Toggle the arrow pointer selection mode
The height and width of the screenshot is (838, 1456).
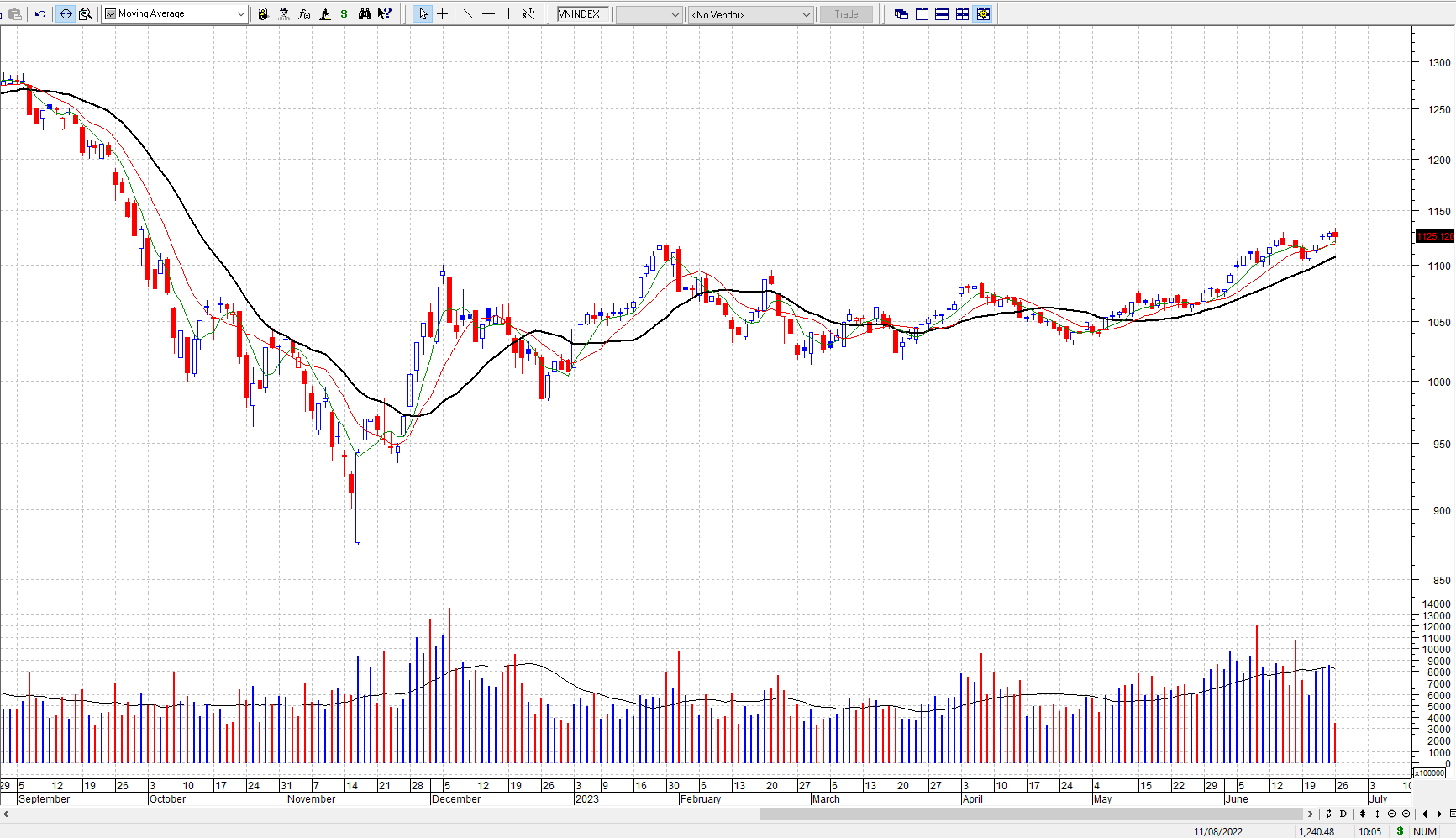(x=423, y=14)
